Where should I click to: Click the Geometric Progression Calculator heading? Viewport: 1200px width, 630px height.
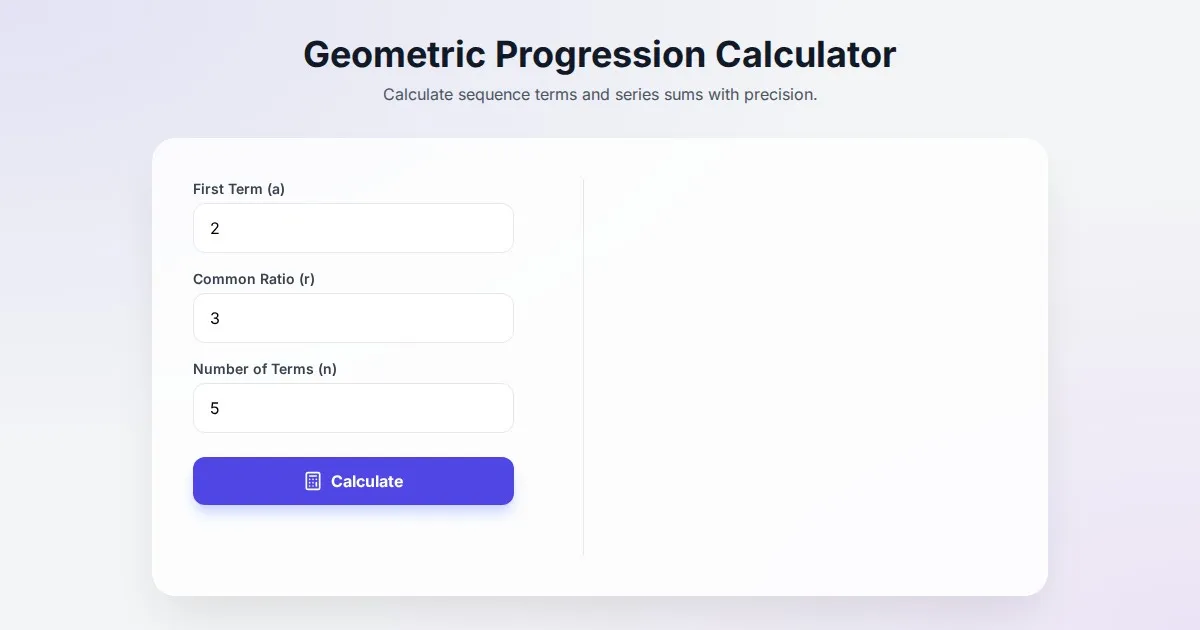click(600, 54)
